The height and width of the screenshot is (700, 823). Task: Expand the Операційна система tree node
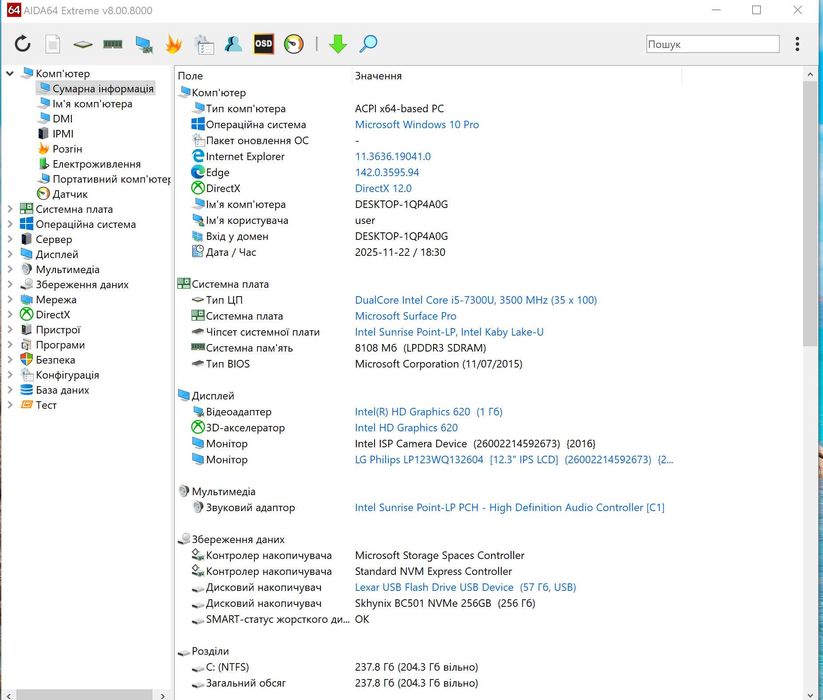[10, 224]
